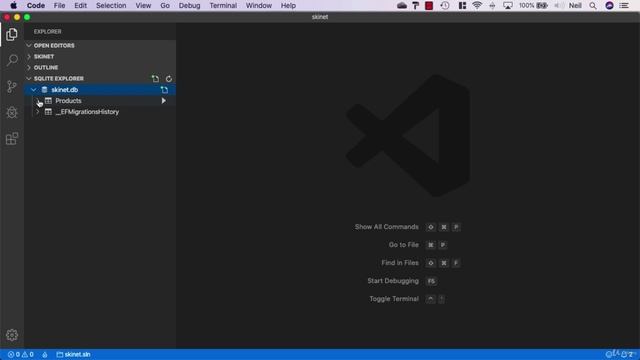Open the Code application menu
640x360 pixels.
tap(36, 6)
